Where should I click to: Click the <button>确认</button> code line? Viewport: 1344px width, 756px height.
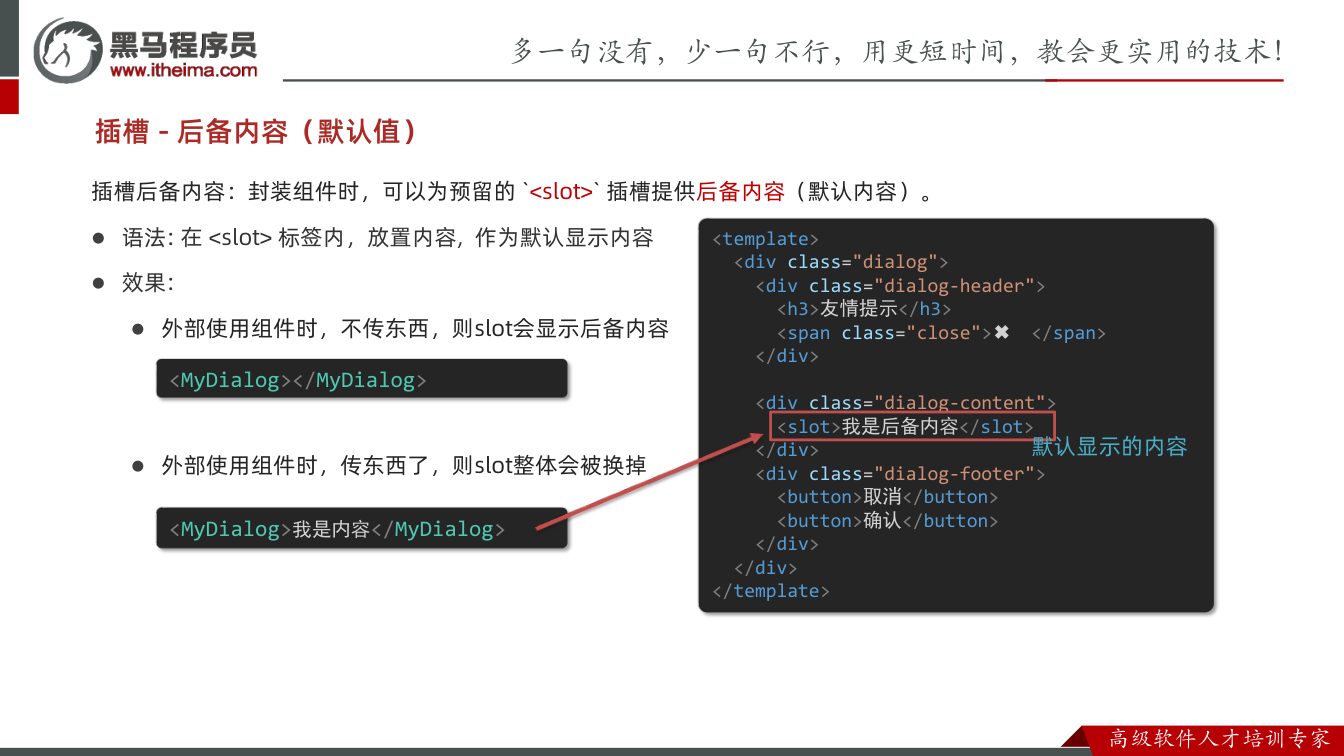click(x=888, y=521)
